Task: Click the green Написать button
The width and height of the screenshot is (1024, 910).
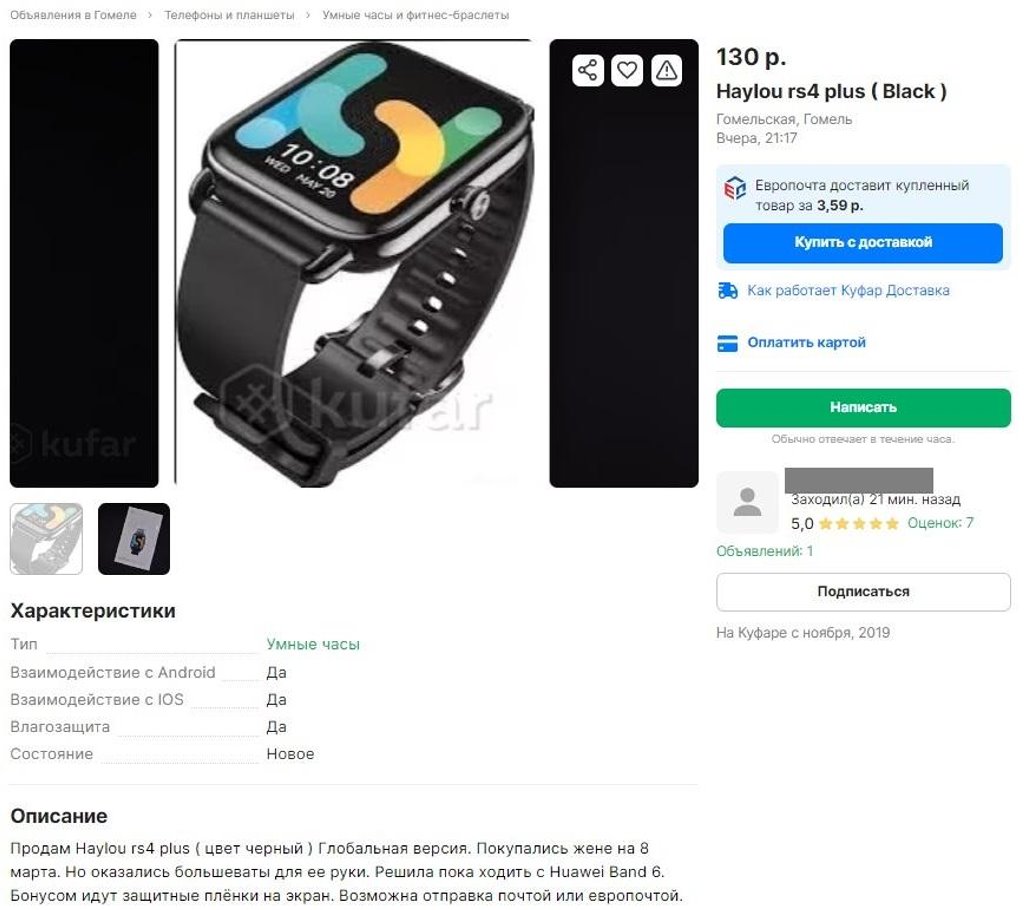Action: click(x=863, y=408)
